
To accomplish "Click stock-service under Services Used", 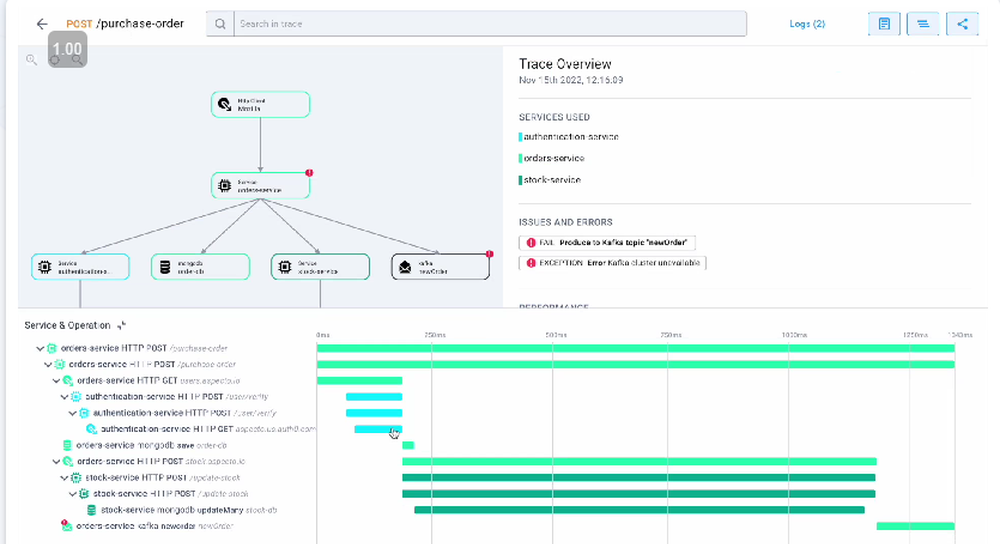I will click(550, 180).
